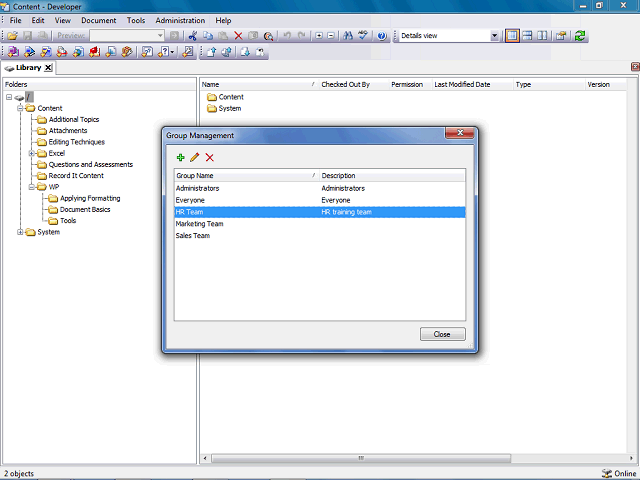This screenshot has width=640, height=480.
Task: Select Additional Topics folder in tree
Action: (74, 120)
